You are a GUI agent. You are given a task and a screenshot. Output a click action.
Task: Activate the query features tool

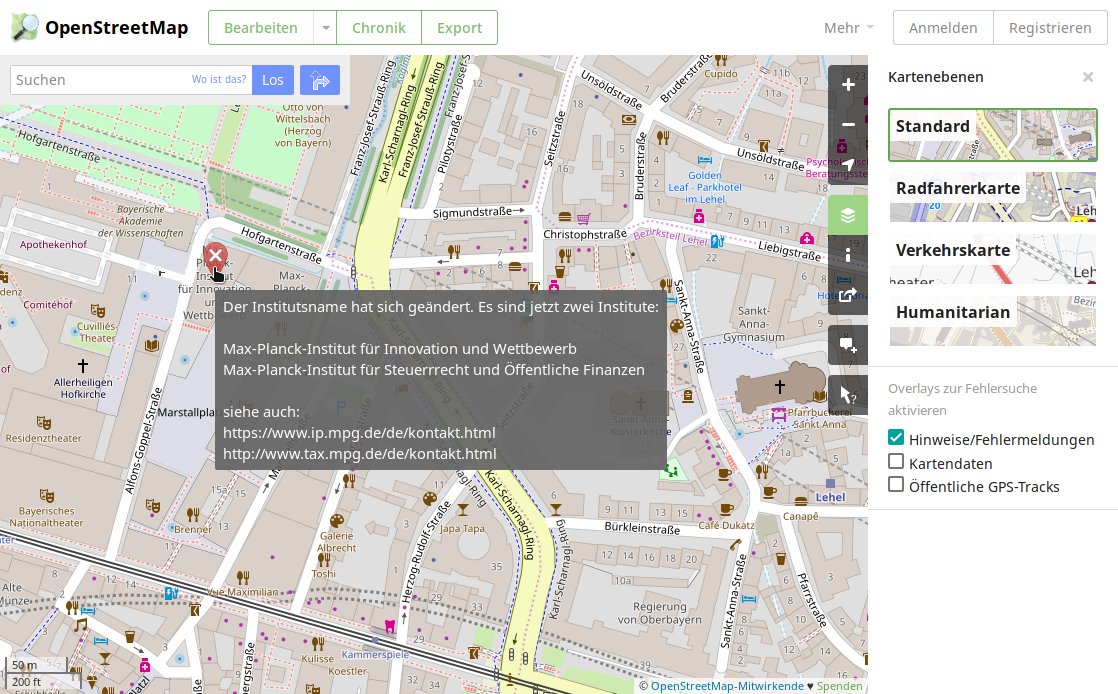point(848,394)
